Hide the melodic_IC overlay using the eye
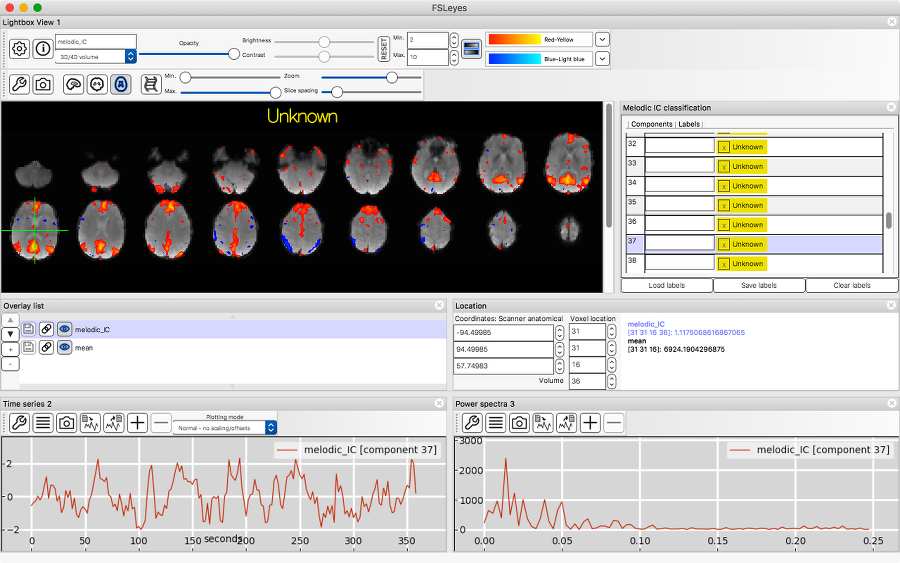The image size is (900, 563). click(x=64, y=329)
